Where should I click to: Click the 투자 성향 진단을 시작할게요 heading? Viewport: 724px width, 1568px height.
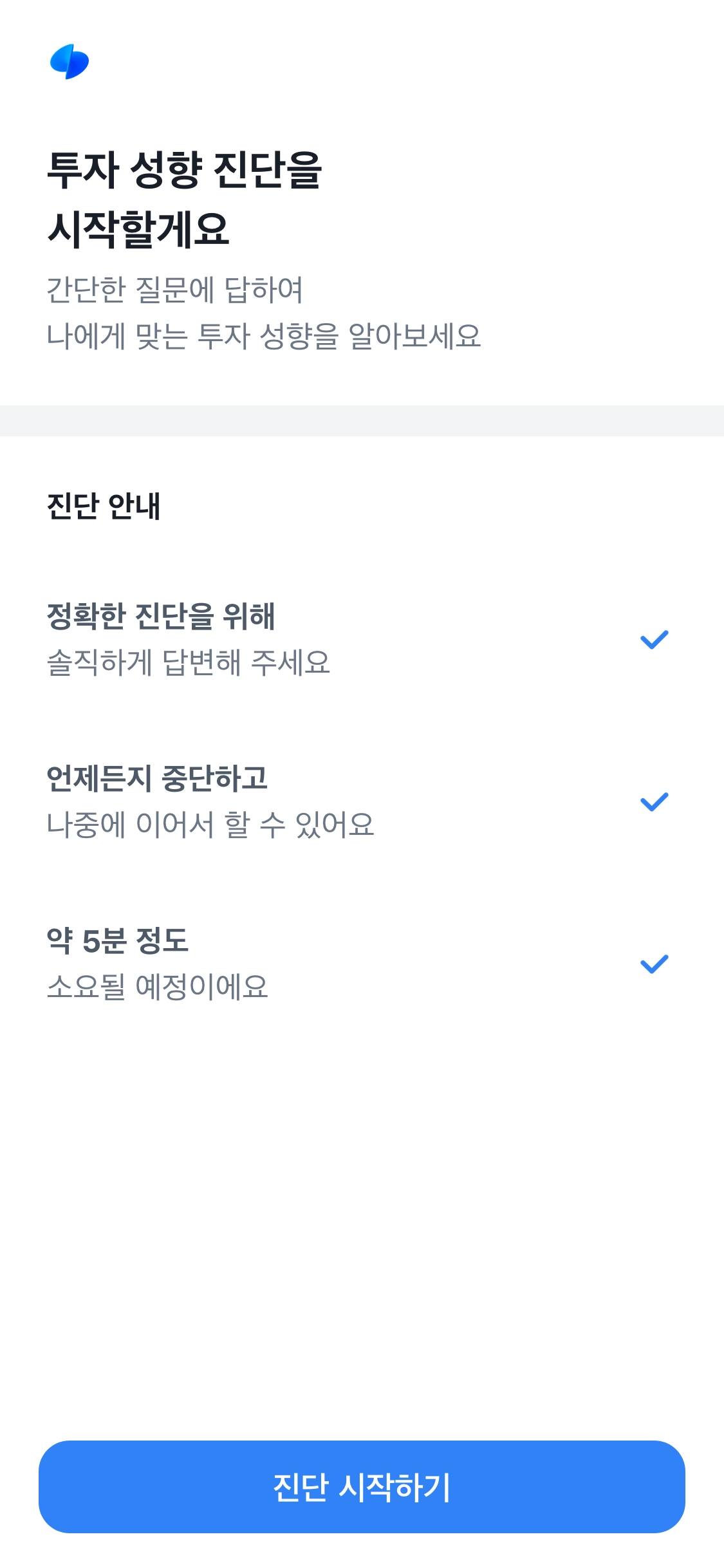point(184,200)
